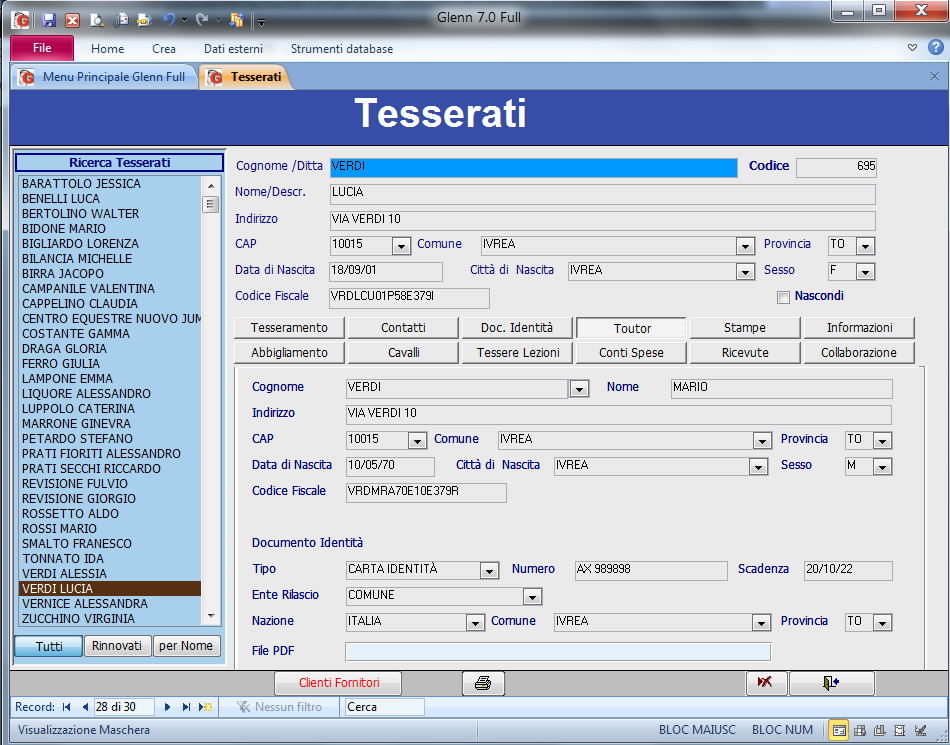The height and width of the screenshot is (745, 950).
Task: Click the Tesseramento button
Action: click(289, 328)
